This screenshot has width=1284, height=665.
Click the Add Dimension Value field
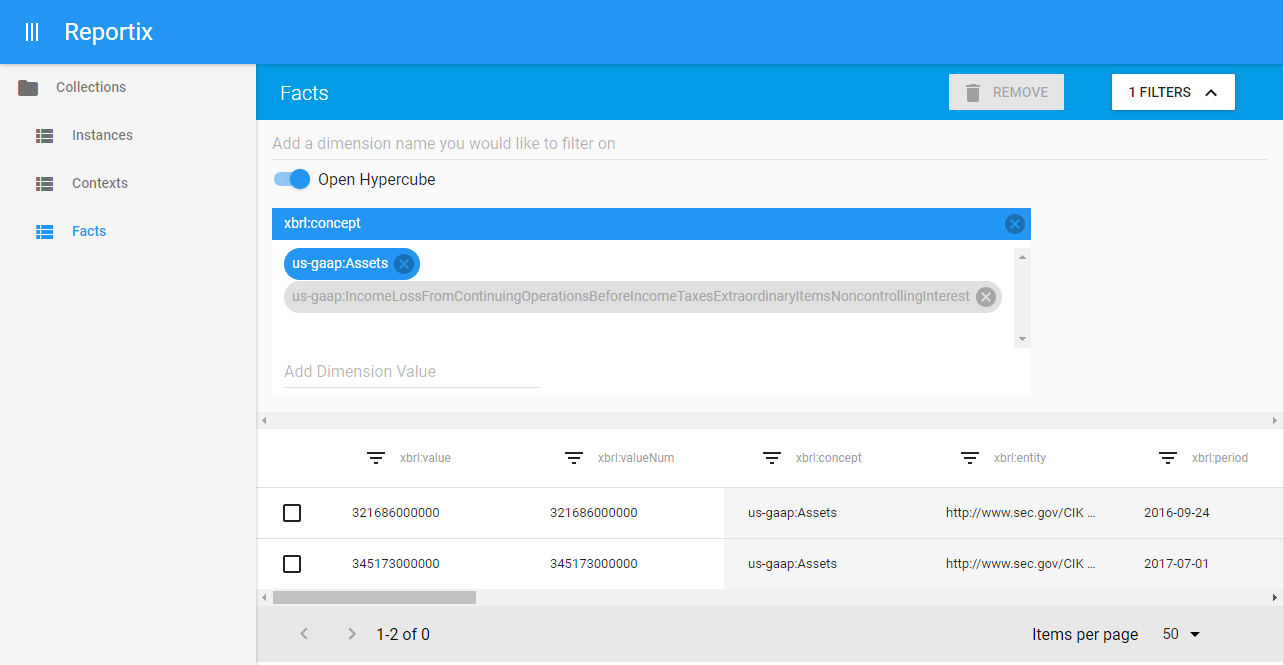click(x=412, y=371)
